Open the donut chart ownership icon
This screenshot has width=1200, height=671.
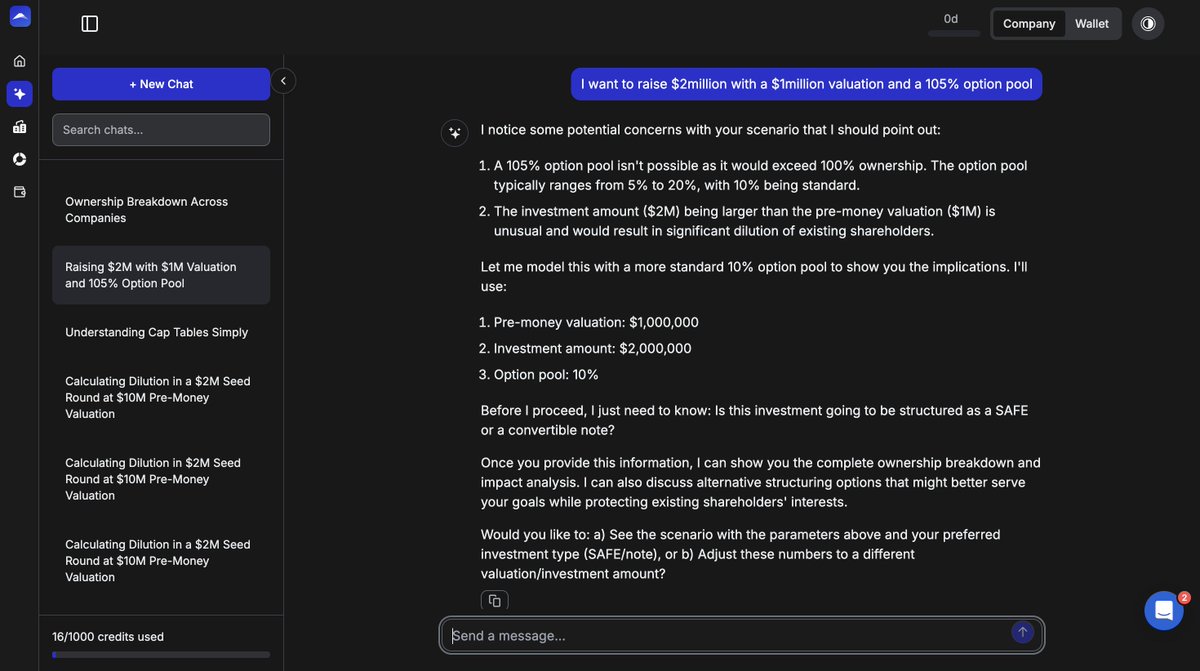19,159
